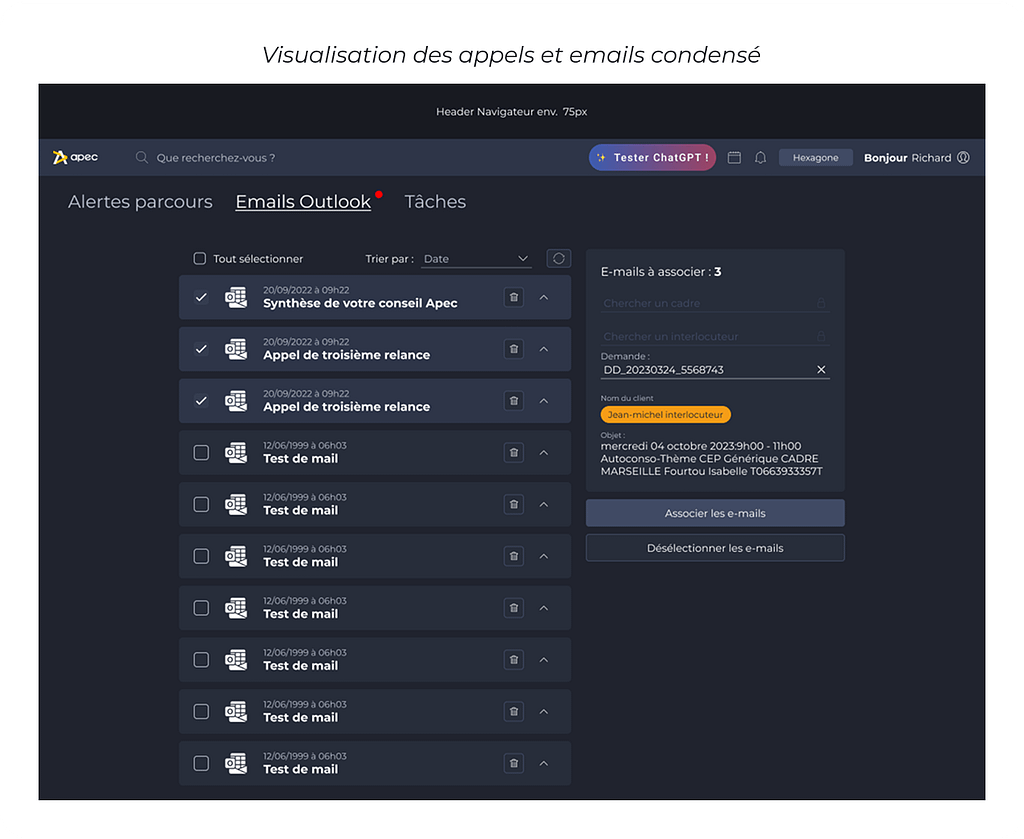Click the Apec logo in the header

(x=76, y=157)
